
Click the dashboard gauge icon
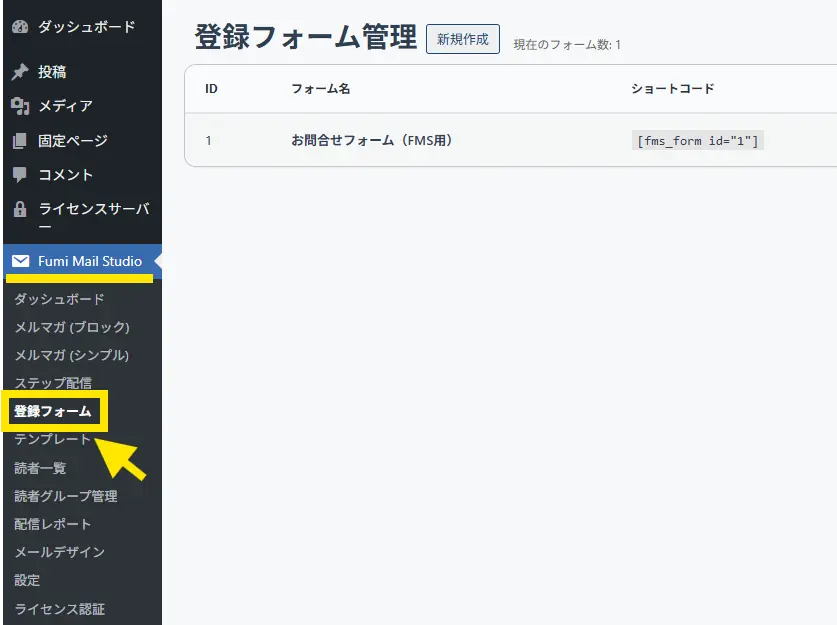tap(20, 27)
